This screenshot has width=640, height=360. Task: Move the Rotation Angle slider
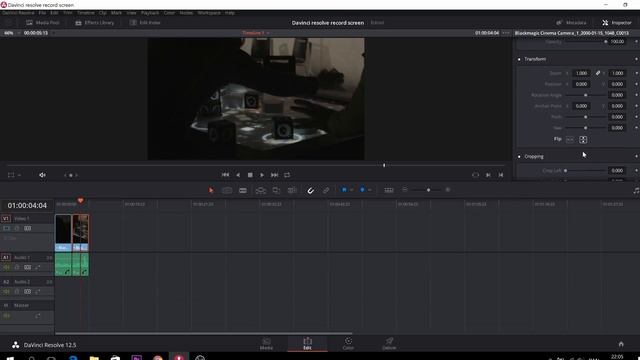point(585,95)
